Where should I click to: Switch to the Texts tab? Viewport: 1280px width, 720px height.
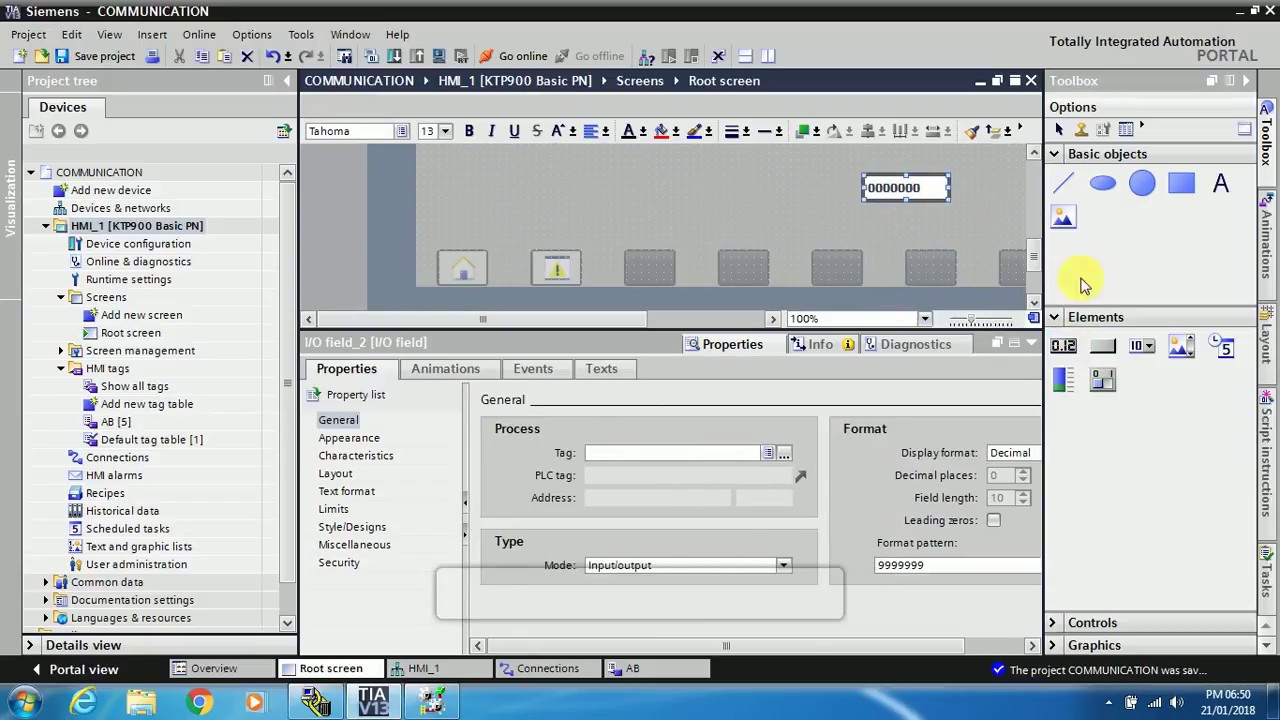tap(601, 369)
